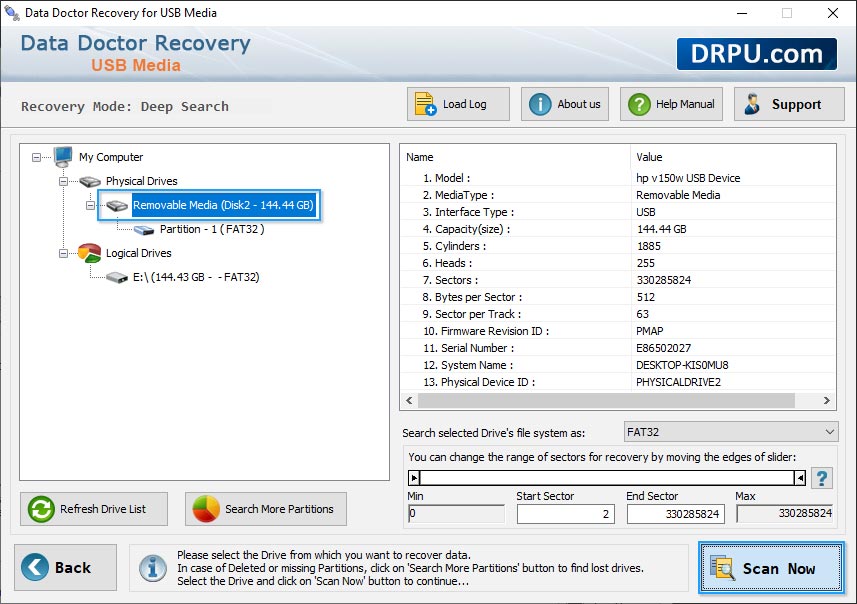Image resolution: width=857 pixels, height=604 pixels.
Task: Click the Removable Media drive icon
Action: [117, 206]
